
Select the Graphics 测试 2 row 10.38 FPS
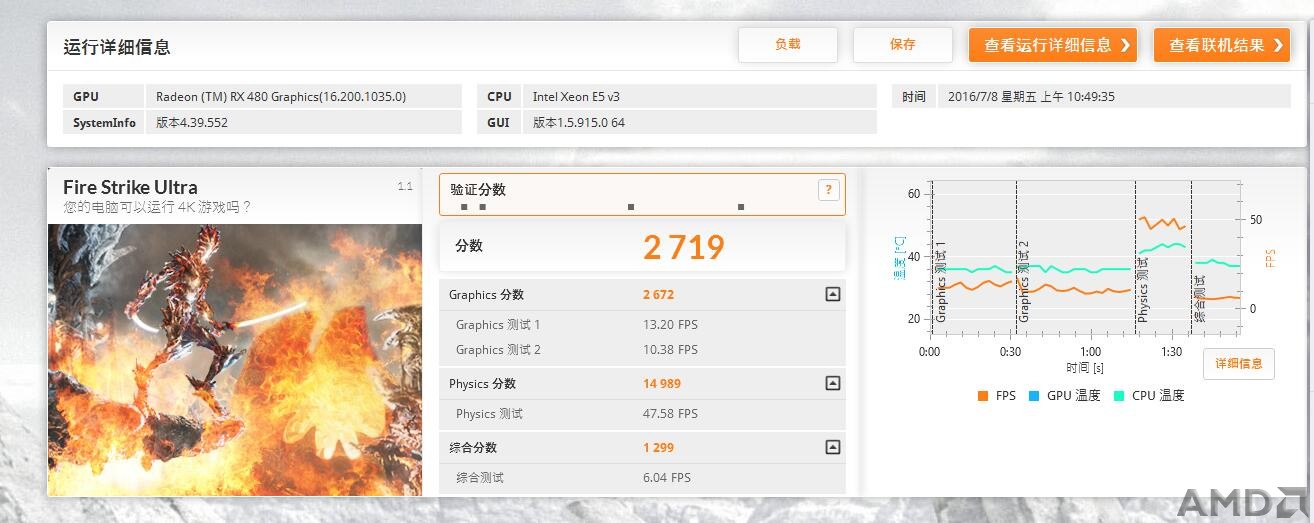point(642,350)
